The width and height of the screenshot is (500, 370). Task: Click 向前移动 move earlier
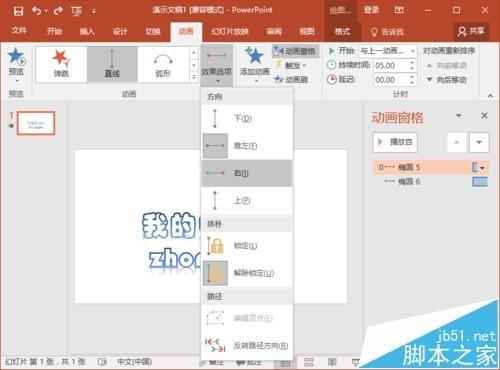click(x=447, y=65)
